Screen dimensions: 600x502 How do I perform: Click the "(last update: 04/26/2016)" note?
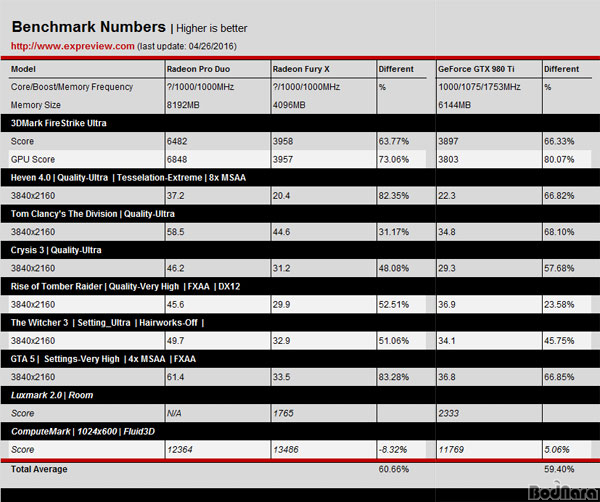187,46
